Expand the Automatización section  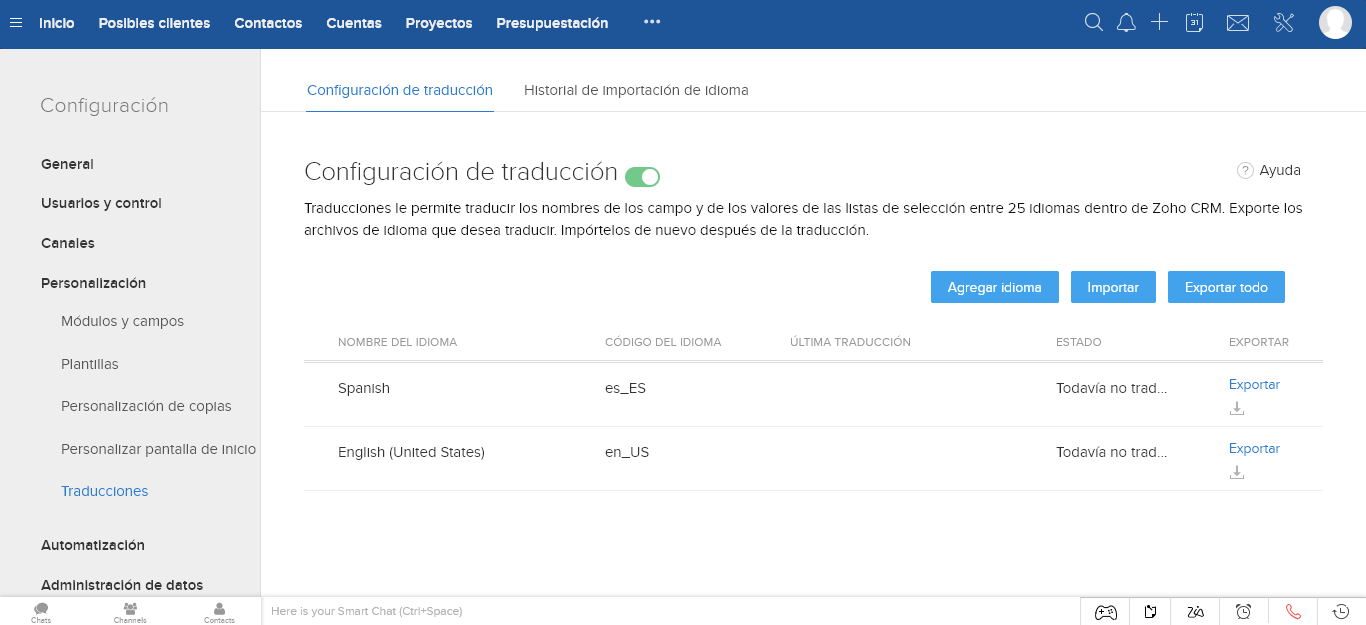tap(92, 545)
